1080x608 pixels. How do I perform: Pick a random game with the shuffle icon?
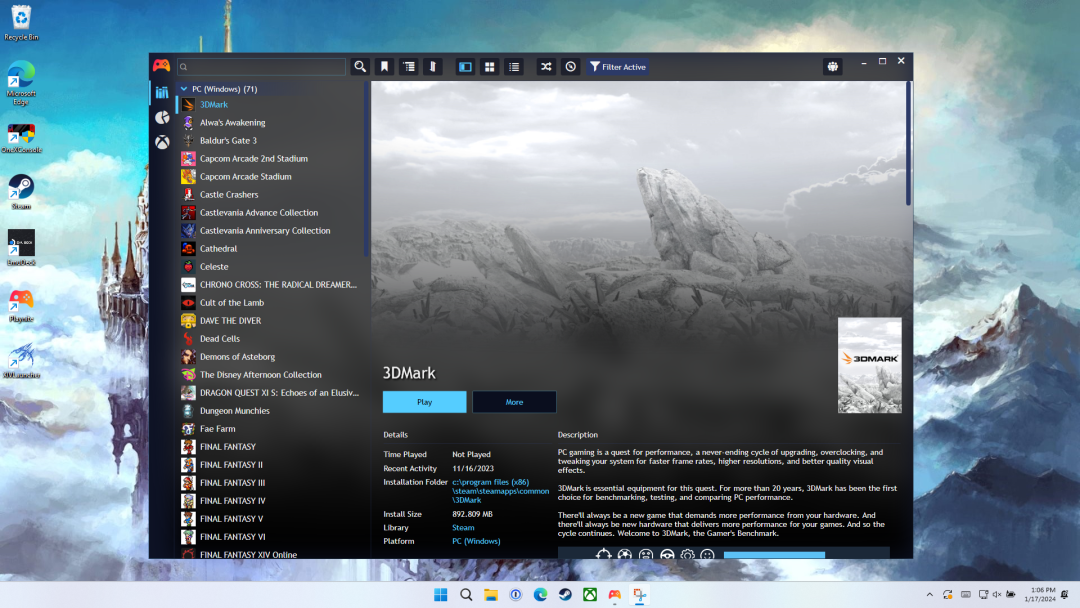pyautogui.click(x=545, y=66)
